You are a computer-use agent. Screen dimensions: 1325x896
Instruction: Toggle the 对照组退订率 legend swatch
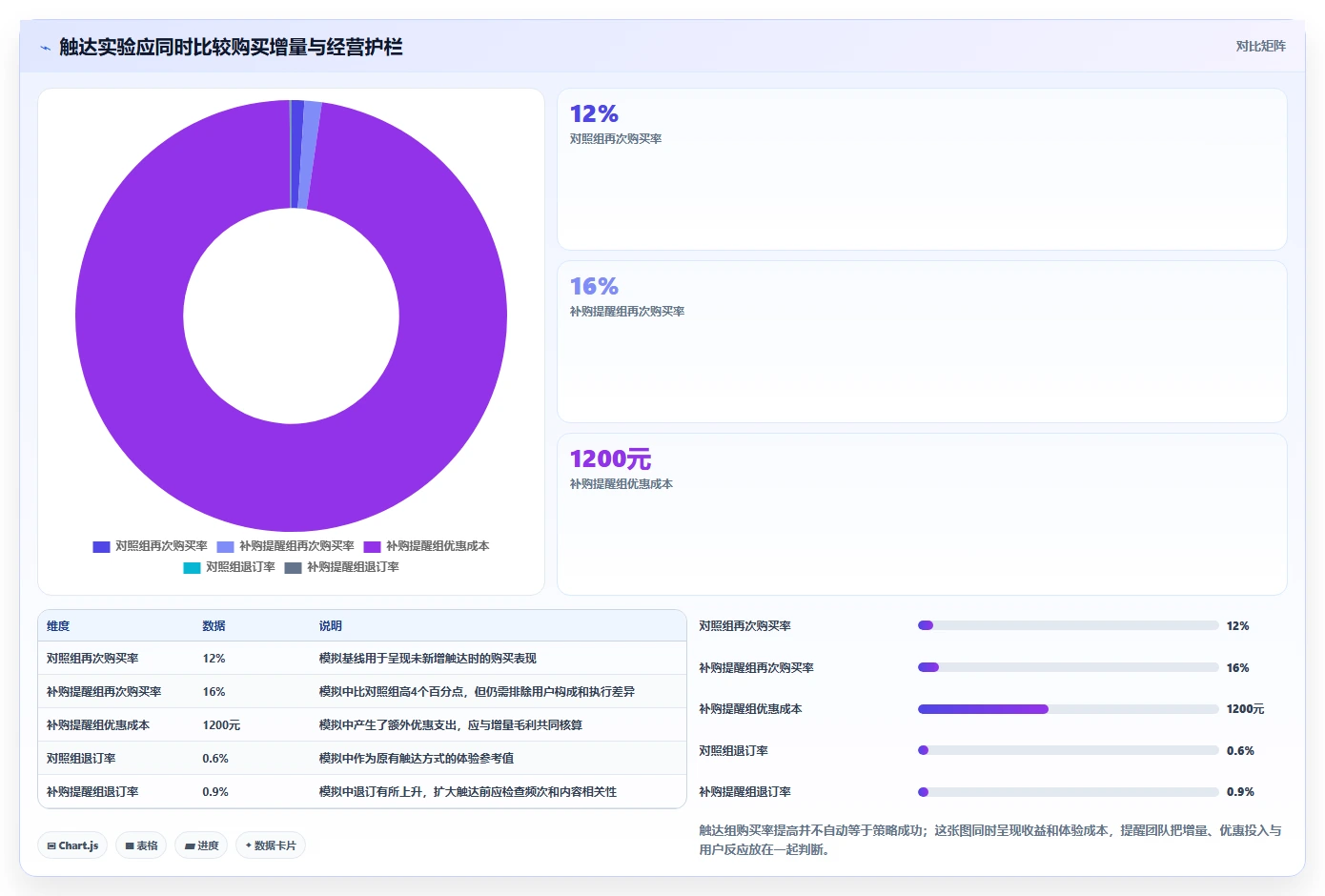coord(192,567)
